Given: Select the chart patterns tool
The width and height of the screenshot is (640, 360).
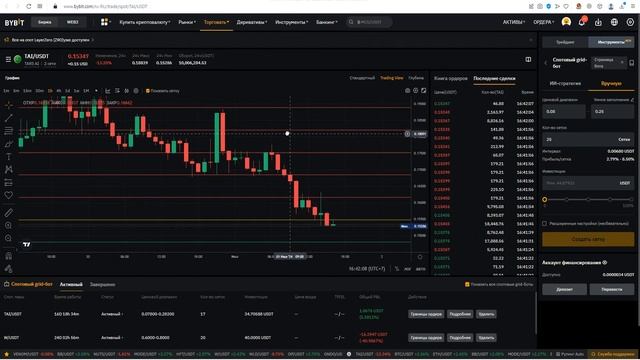Looking at the screenshot, I should [x=9, y=169].
